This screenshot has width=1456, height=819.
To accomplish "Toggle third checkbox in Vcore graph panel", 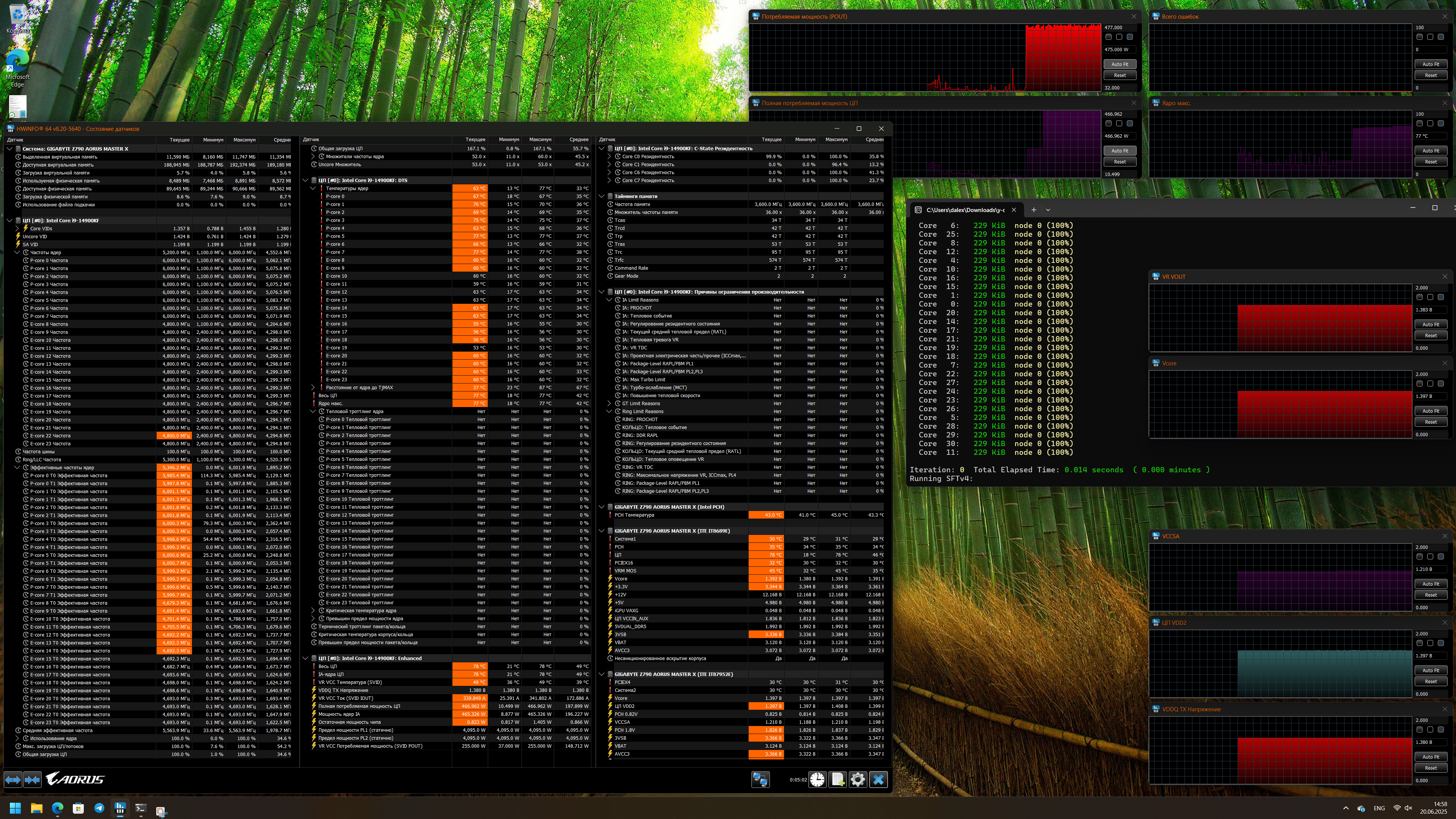I will [1441, 383].
